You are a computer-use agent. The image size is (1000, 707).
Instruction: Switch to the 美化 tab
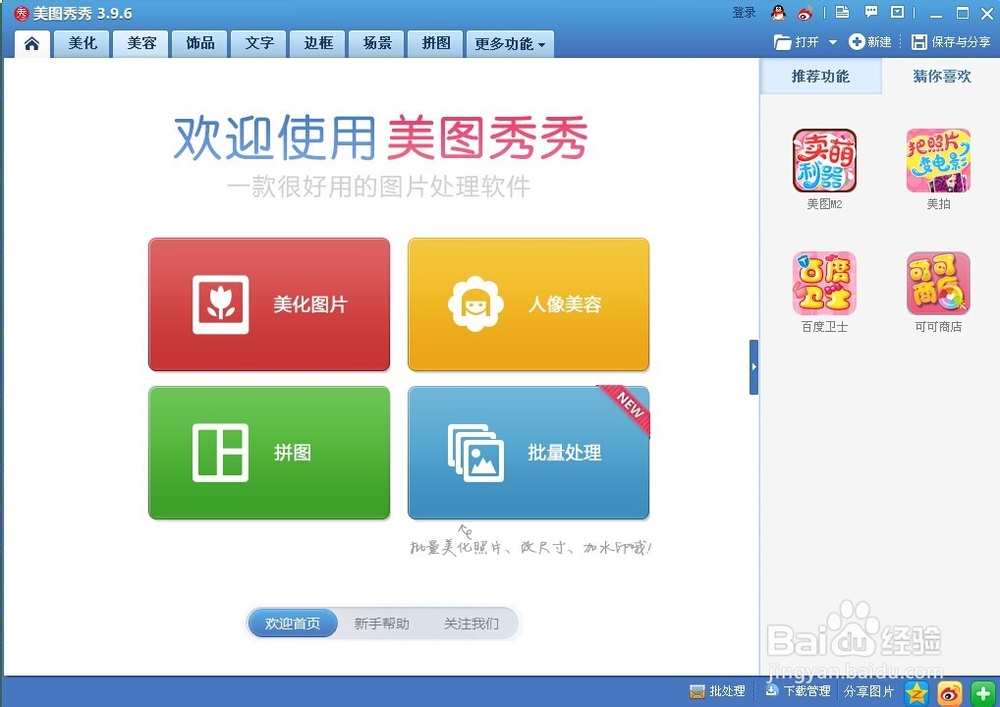[81, 44]
